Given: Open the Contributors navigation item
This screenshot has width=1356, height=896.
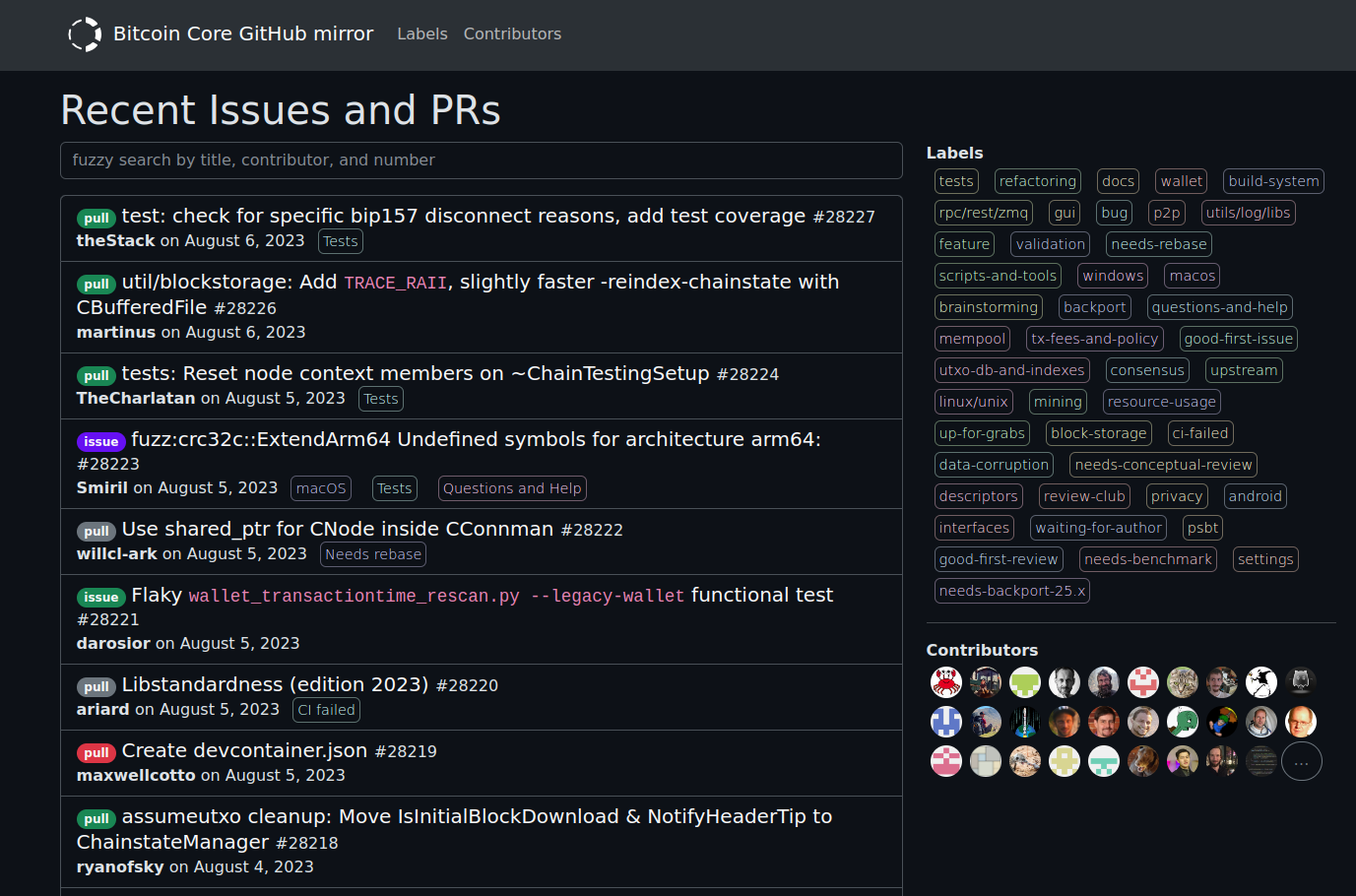Looking at the screenshot, I should point(512,33).
